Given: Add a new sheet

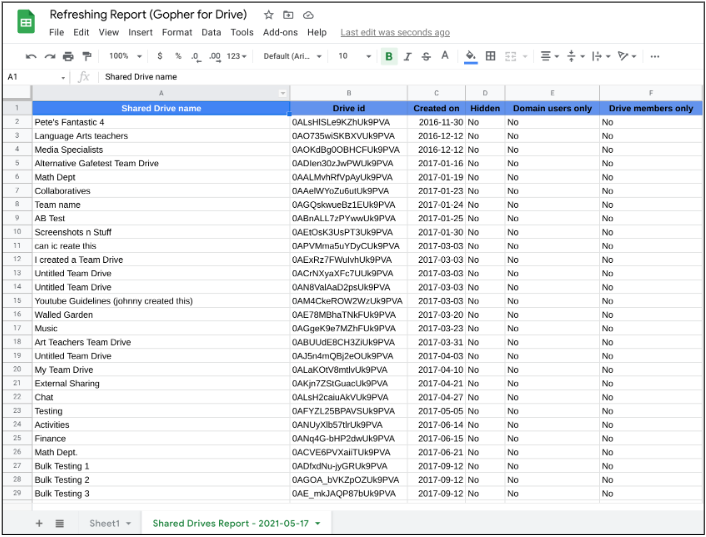Looking at the screenshot, I should click(39, 523).
